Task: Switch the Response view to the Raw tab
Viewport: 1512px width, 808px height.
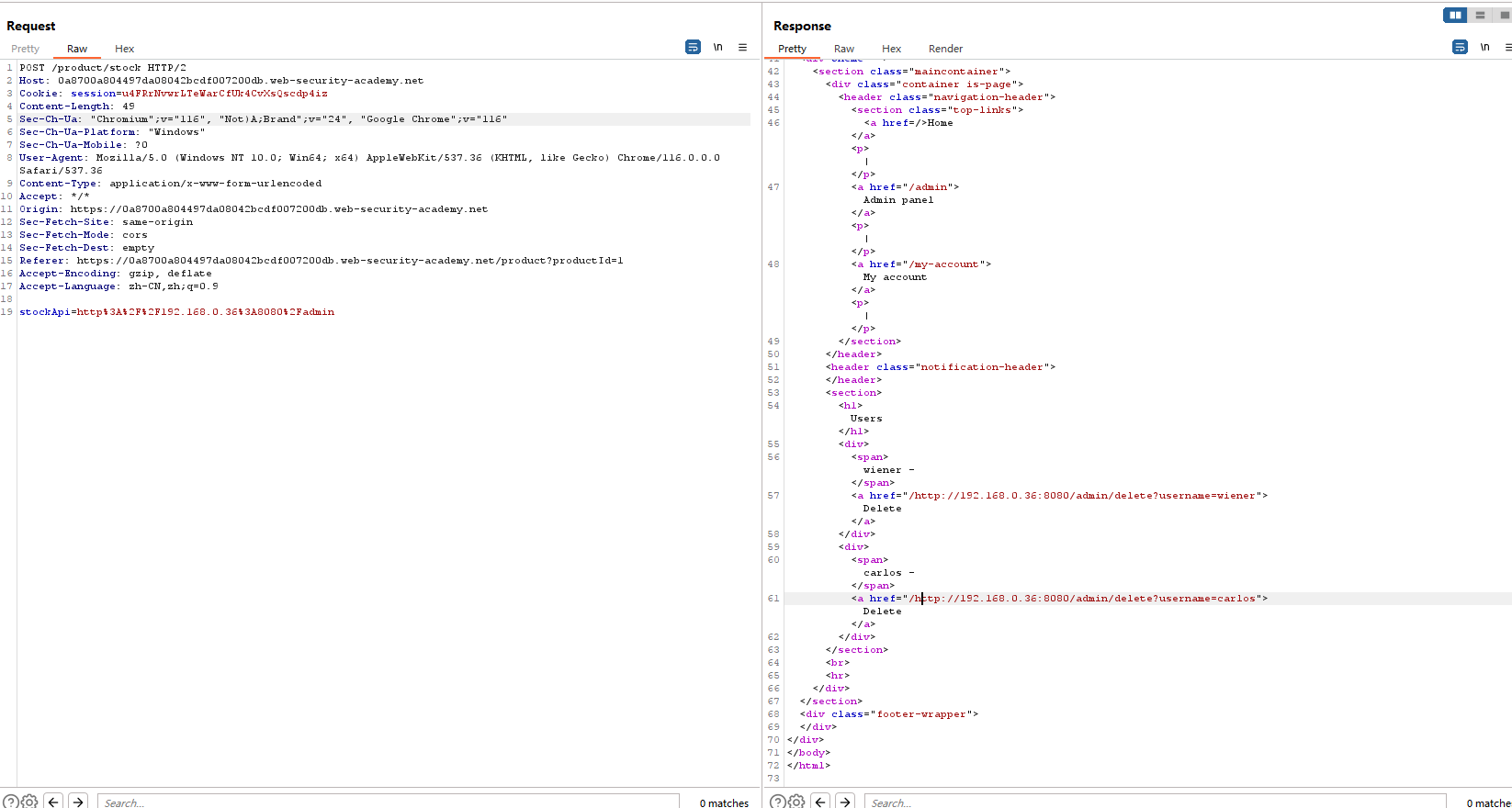Action: 844,49
